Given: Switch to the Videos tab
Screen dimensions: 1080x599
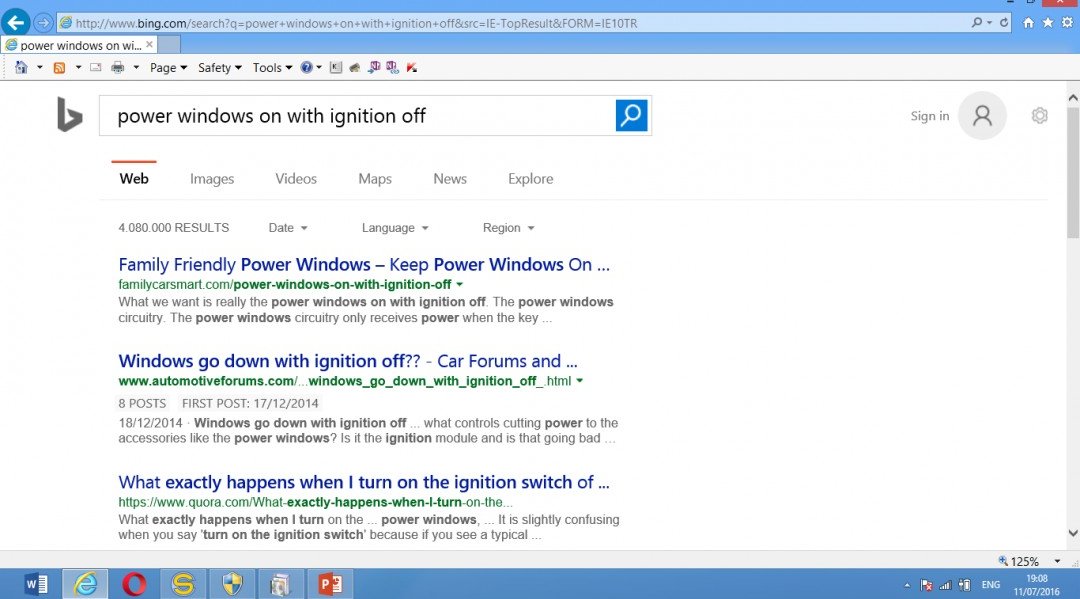Looking at the screenshot, I should [296, 179].
